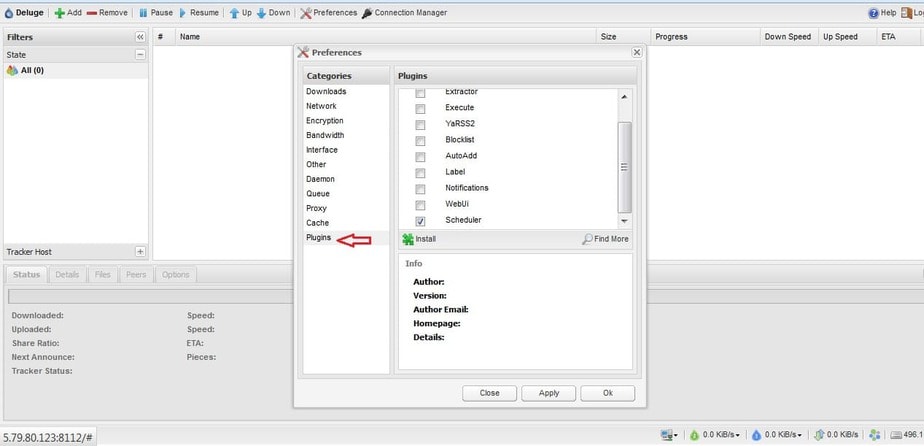Move torrent up with Up arrow
The width and height of the screenshot is (924, 446).
click(234, 13)
